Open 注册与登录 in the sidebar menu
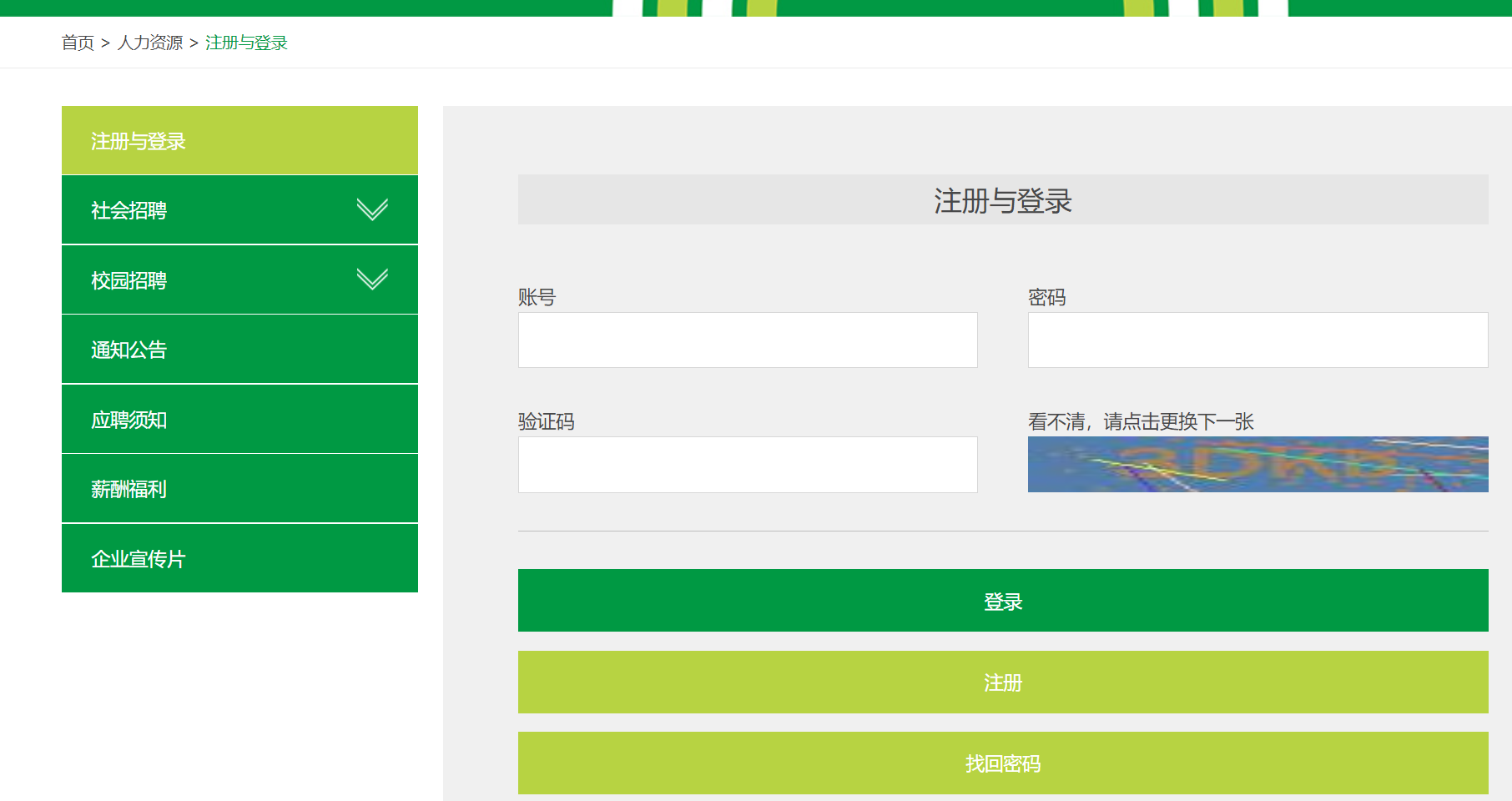This screenshot has width=1512, height=801. coord(239,140)
